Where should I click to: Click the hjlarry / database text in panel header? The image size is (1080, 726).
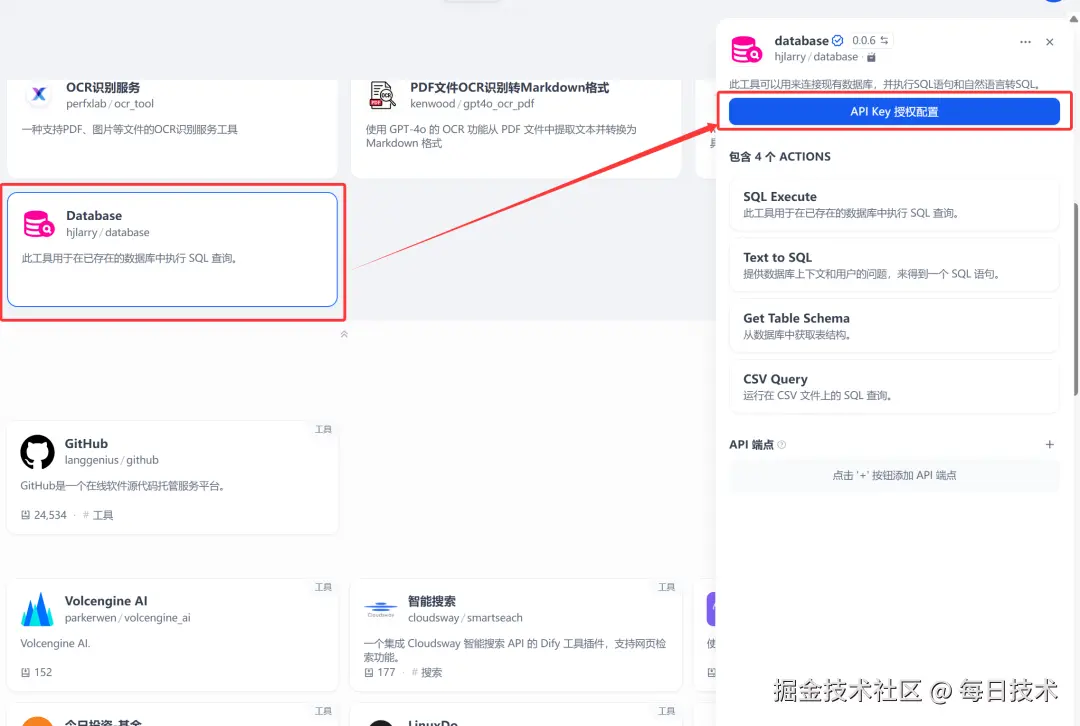(816, 57)
